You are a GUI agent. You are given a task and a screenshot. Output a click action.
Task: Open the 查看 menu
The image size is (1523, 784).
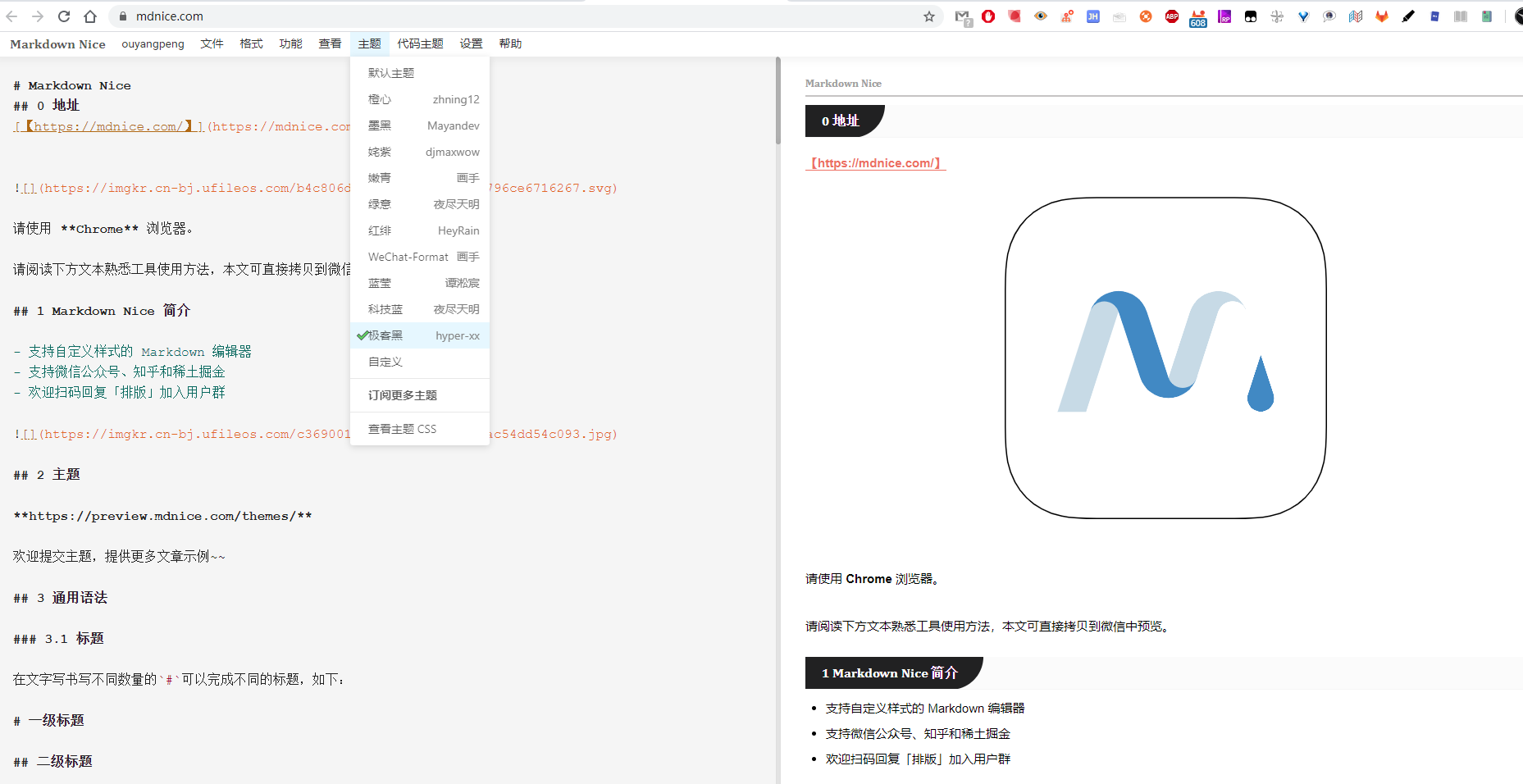330,43
